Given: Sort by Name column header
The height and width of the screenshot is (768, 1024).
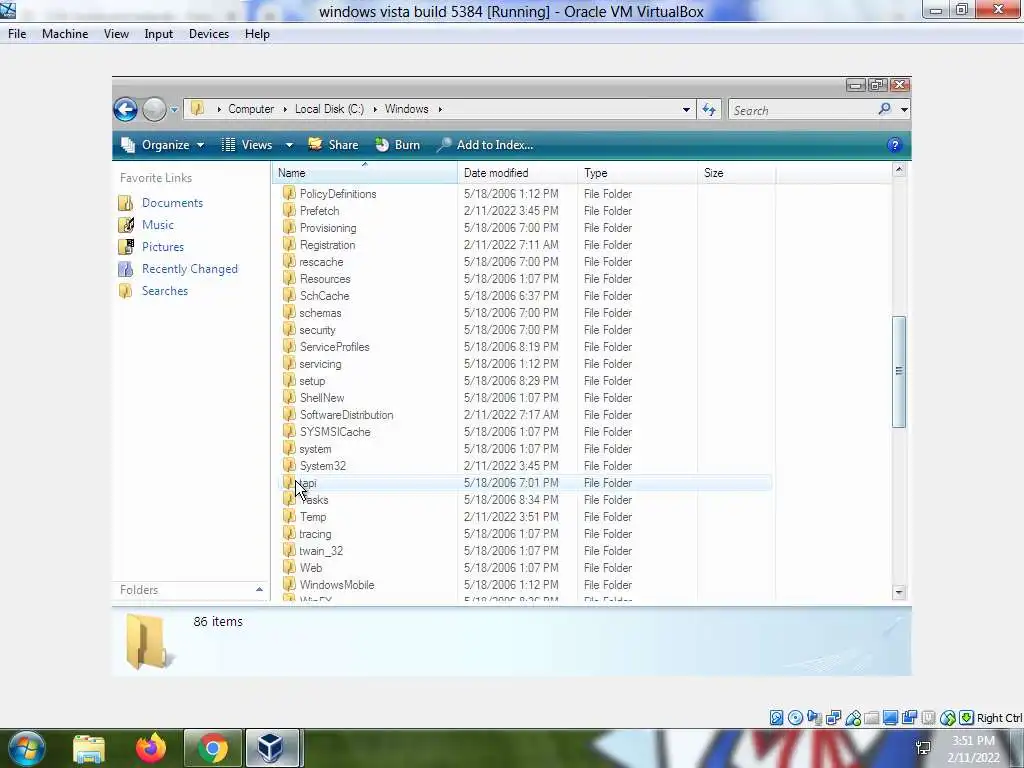Looking at the screenshot, I should (364, 173).
